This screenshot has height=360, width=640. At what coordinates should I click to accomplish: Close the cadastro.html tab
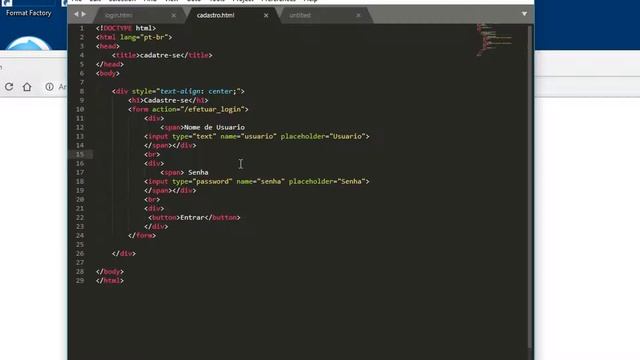(x=266, y=15)
